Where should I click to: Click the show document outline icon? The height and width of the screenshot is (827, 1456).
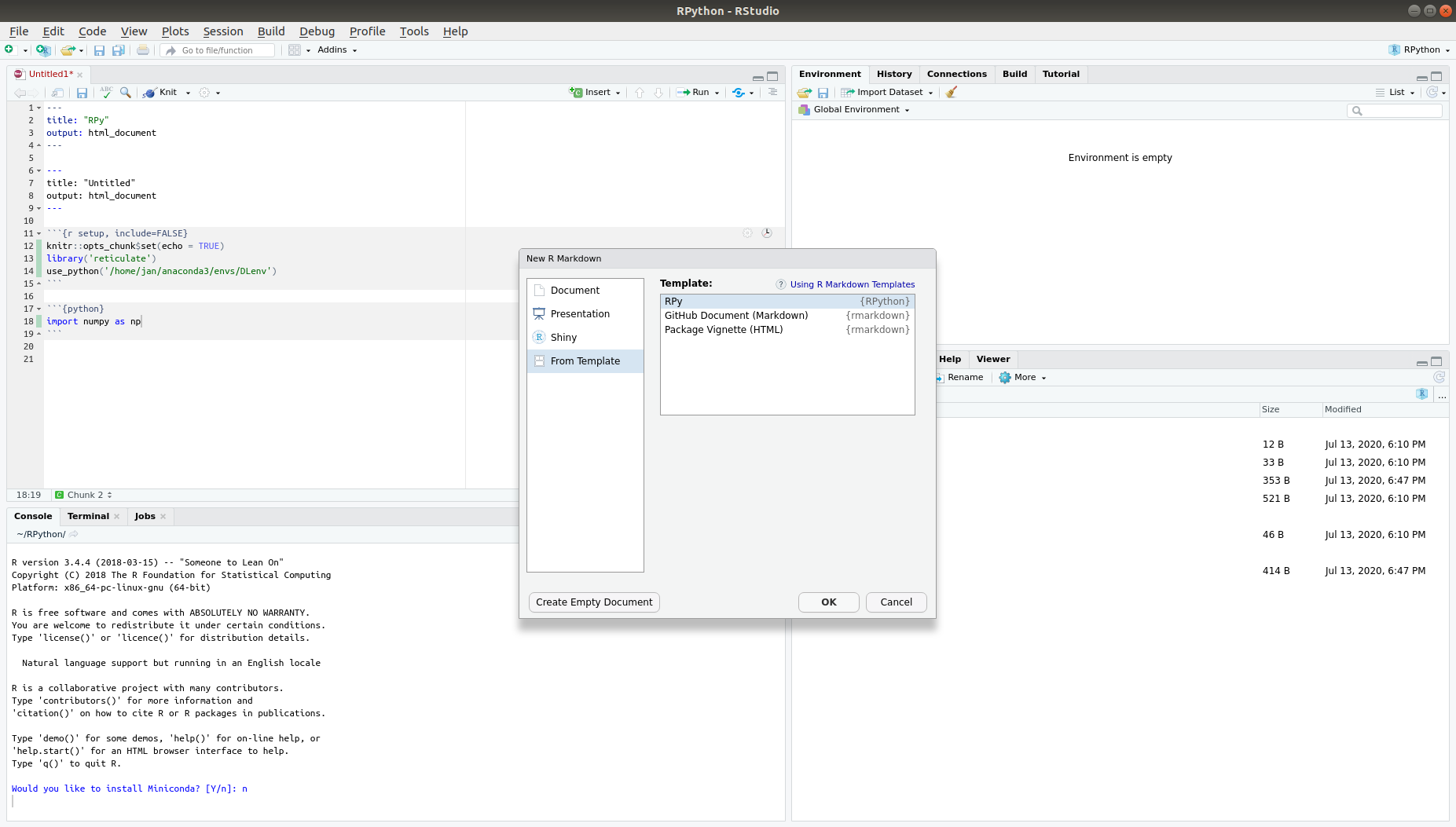point(772,92)
